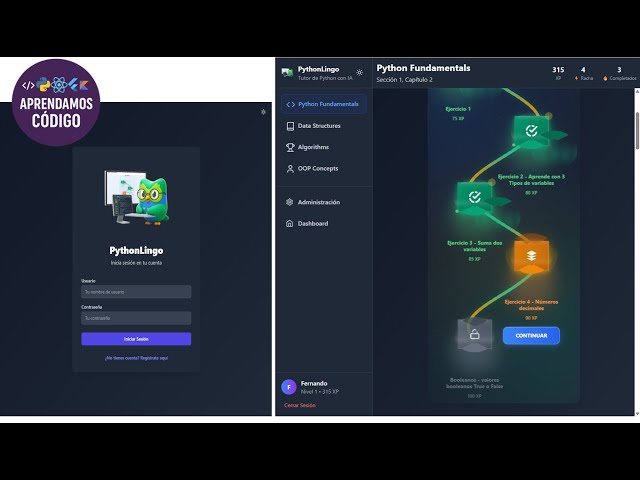Click the Contraseña input field
The image size is (640, 480).
click(x=136, y=318)
